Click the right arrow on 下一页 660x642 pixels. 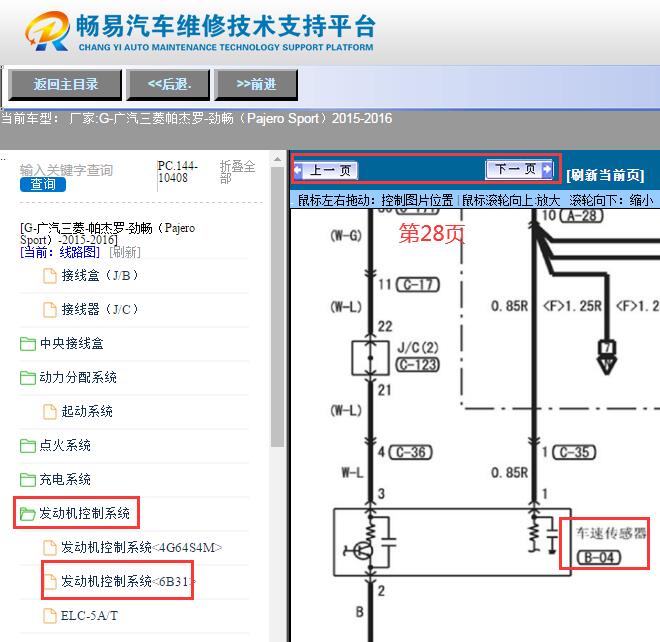click(x=547, y=169)
